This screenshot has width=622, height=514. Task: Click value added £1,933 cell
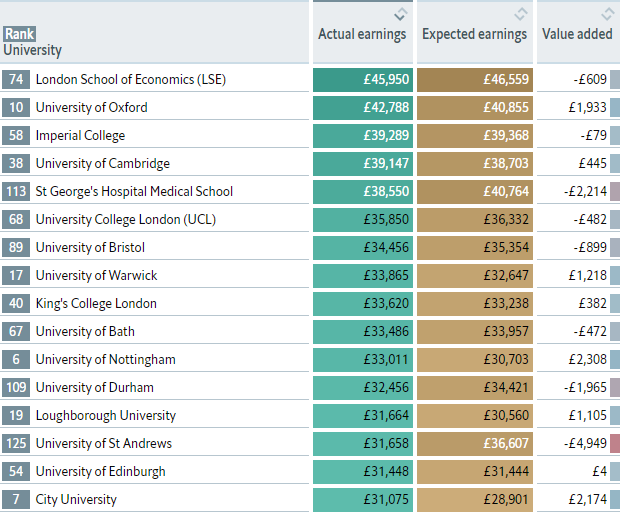click(x=578, y=107)
